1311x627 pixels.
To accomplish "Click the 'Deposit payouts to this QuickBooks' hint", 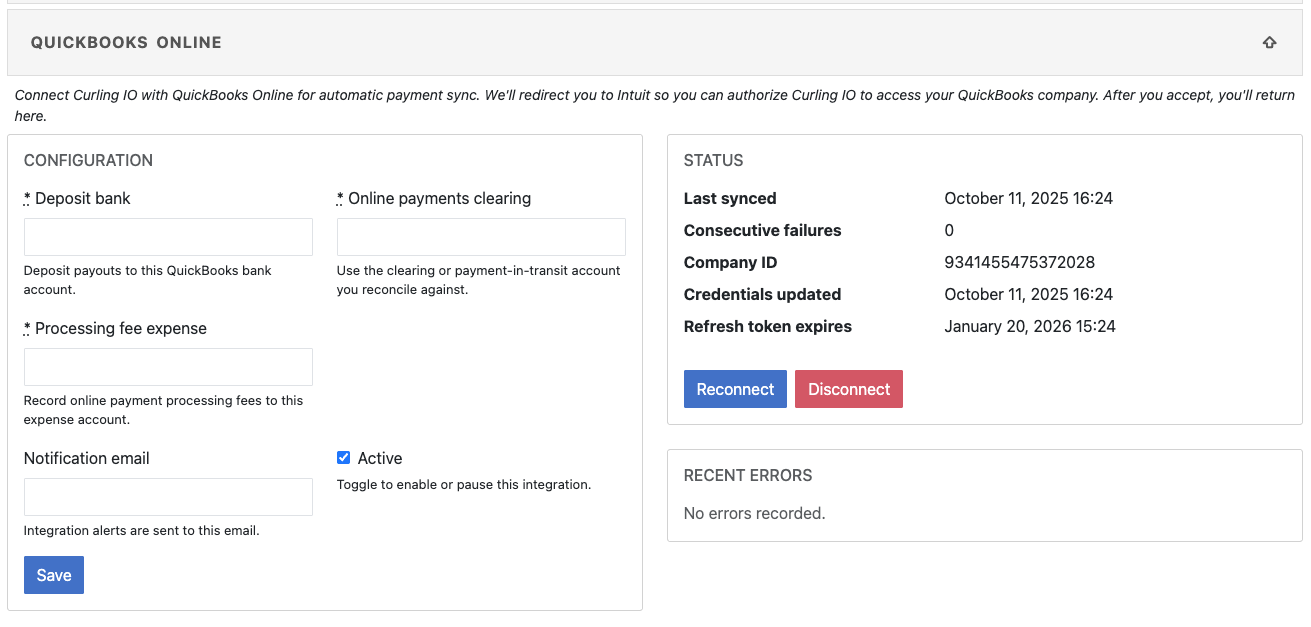I will (148, 280).
